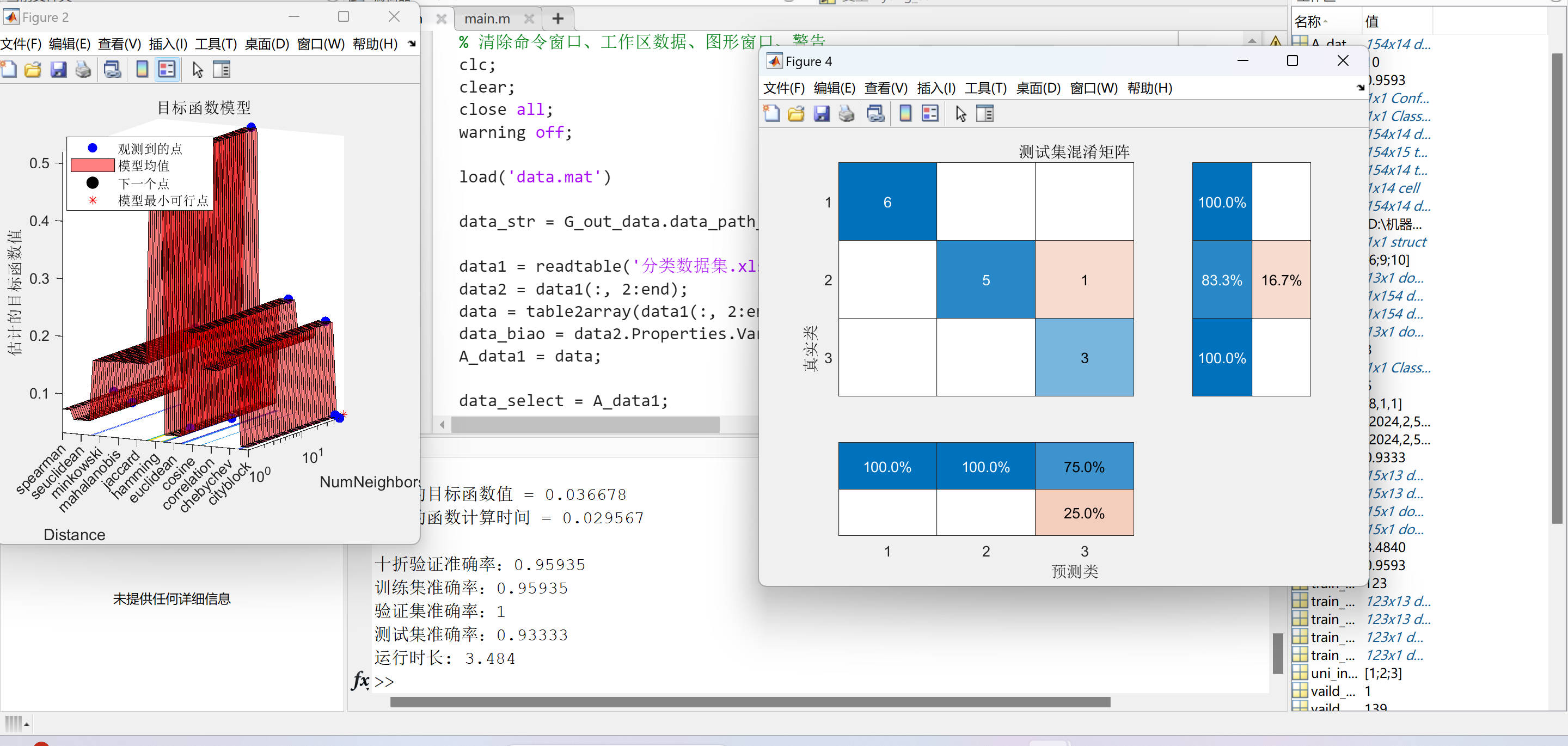Click Link Plot icon in Figure 2

point(112,69)
